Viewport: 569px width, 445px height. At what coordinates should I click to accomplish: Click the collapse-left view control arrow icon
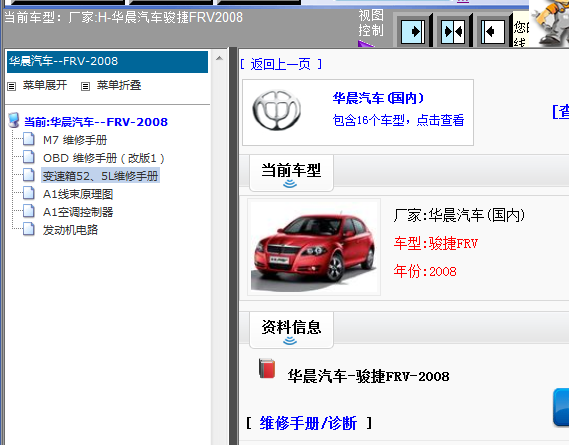(492, 32)
